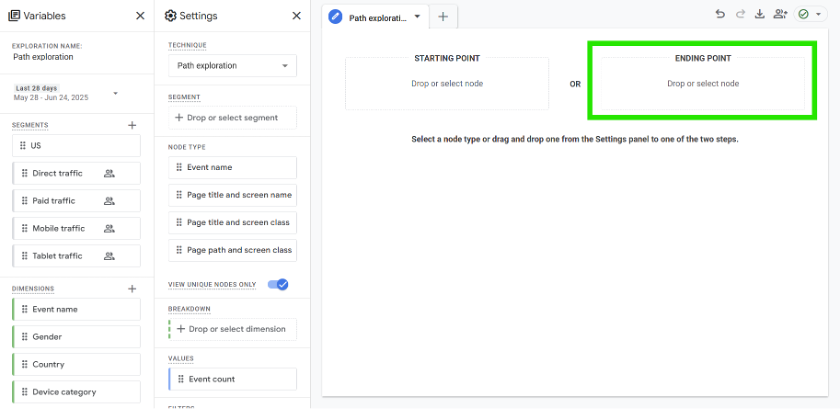
Task: Open the Technique dropdown
Action: (x=232, y=65)
